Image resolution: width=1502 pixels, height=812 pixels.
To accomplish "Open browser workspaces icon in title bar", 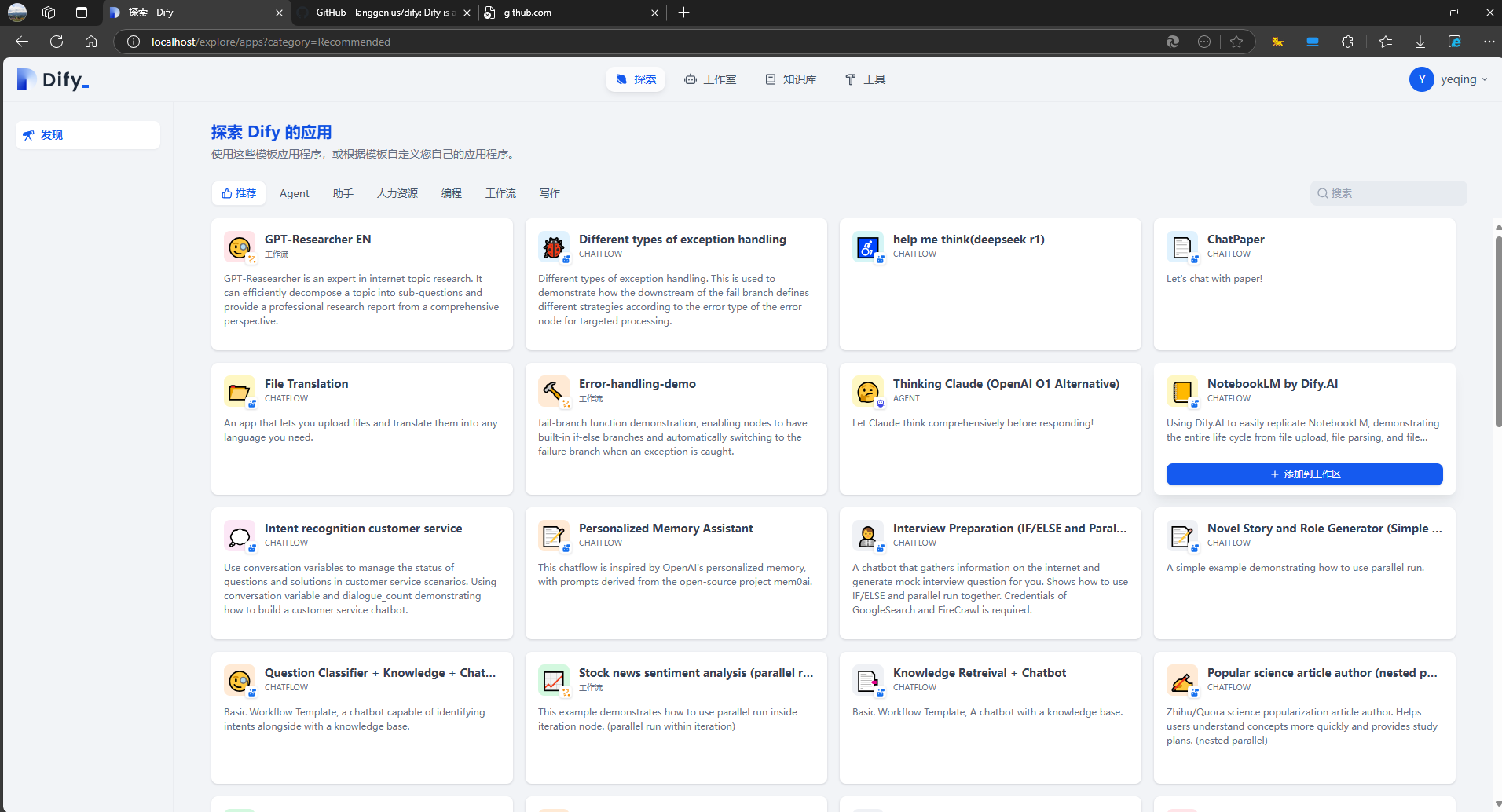I will coord(49,13).
